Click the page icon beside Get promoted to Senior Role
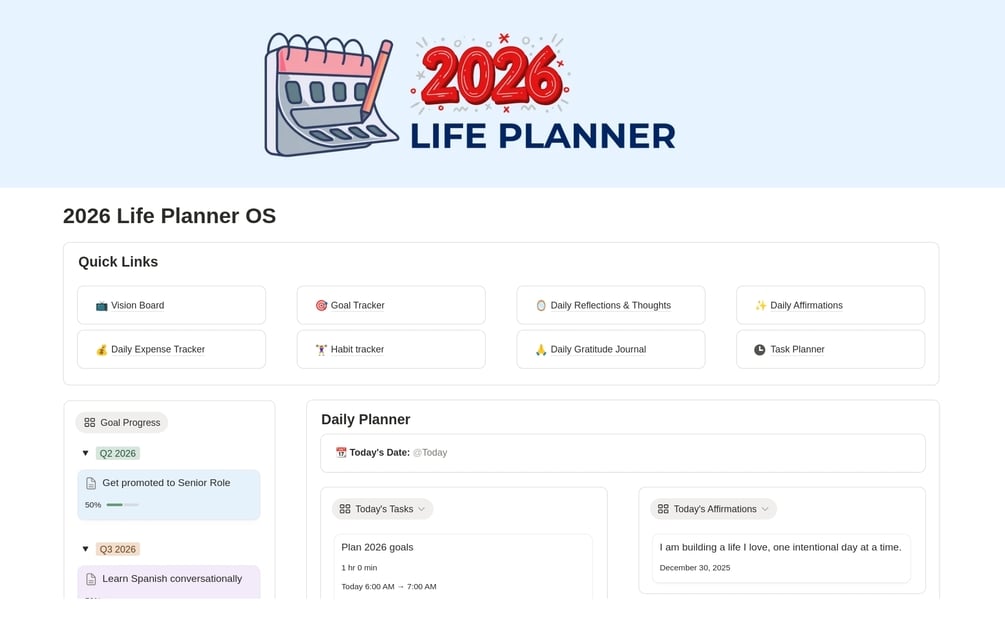This screenshot has height=628, width=1005. (x=91, y=483)
